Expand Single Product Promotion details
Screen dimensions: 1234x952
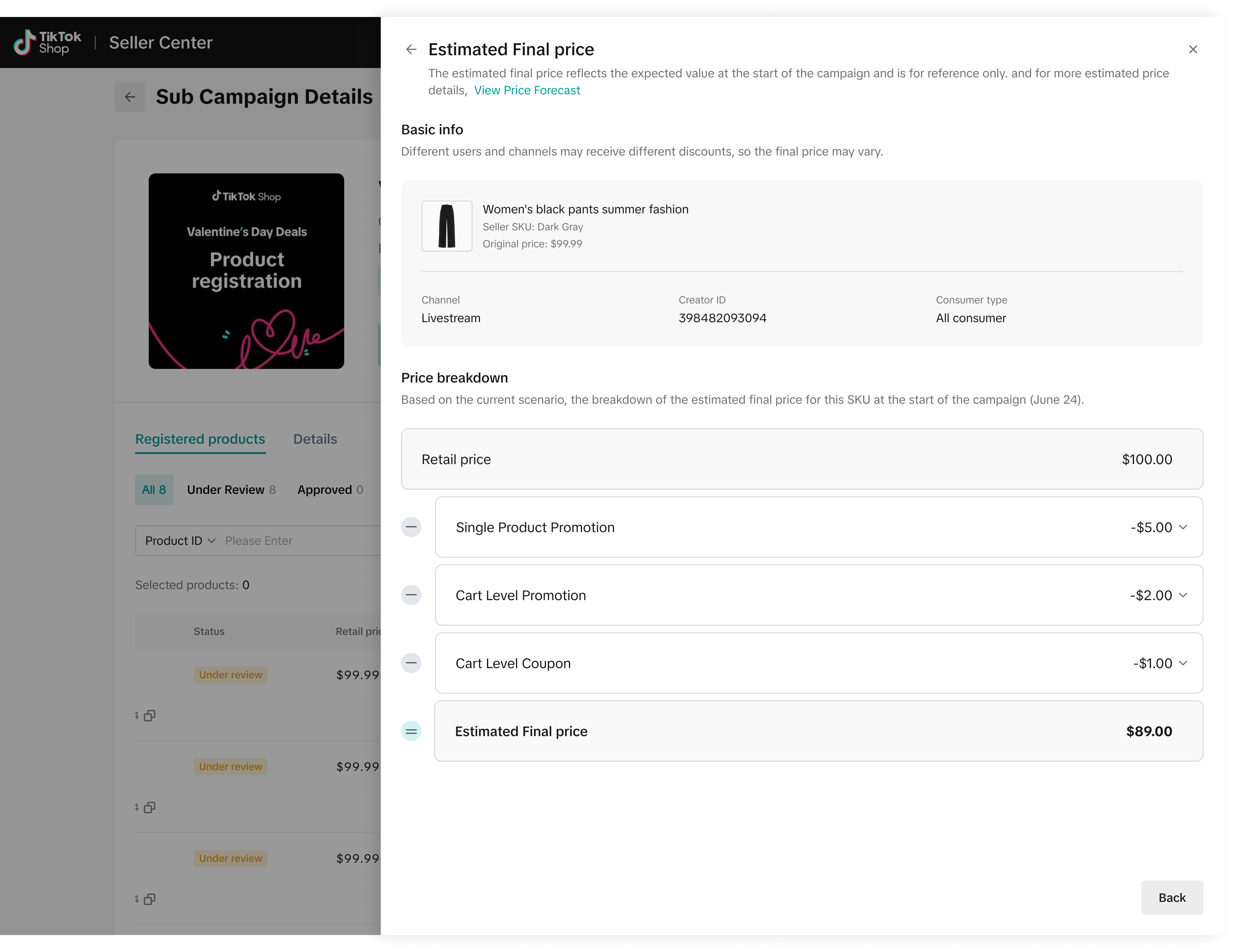click(x=1183, y=527)
